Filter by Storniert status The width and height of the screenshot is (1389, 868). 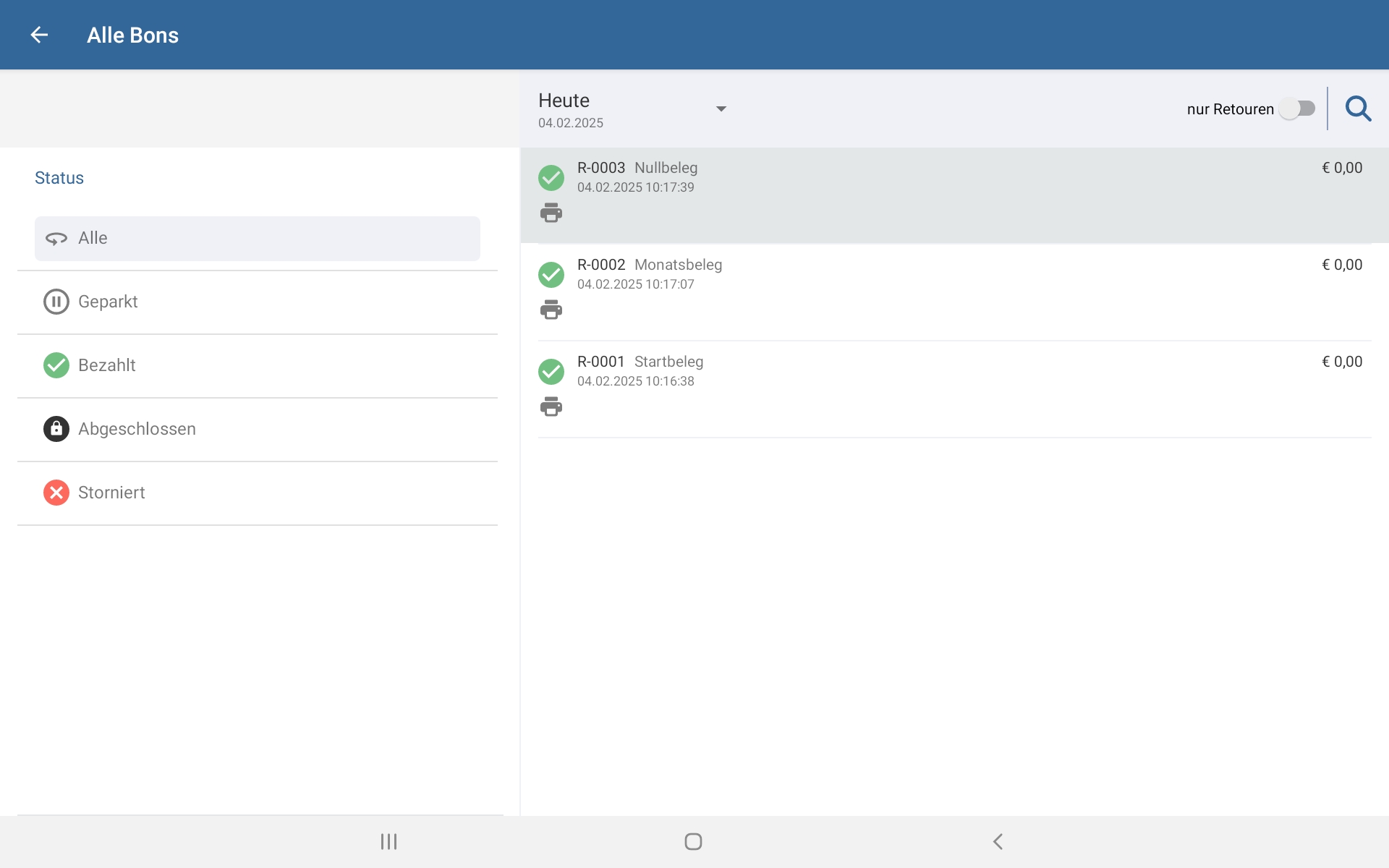coord(257,493)
